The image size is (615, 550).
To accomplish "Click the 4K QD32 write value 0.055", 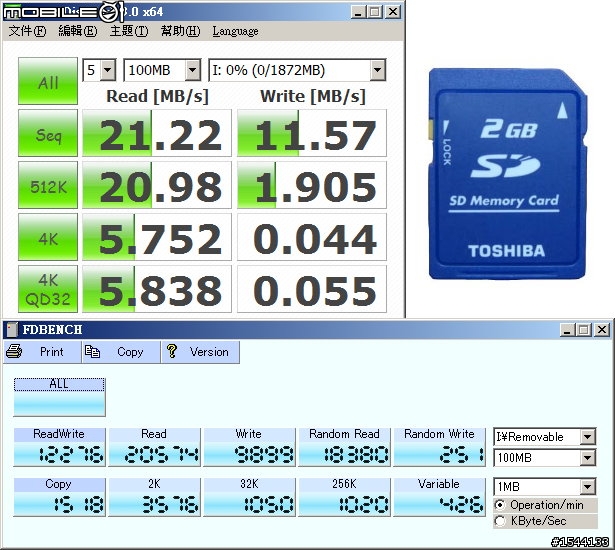I will click(x=312, y=289).
